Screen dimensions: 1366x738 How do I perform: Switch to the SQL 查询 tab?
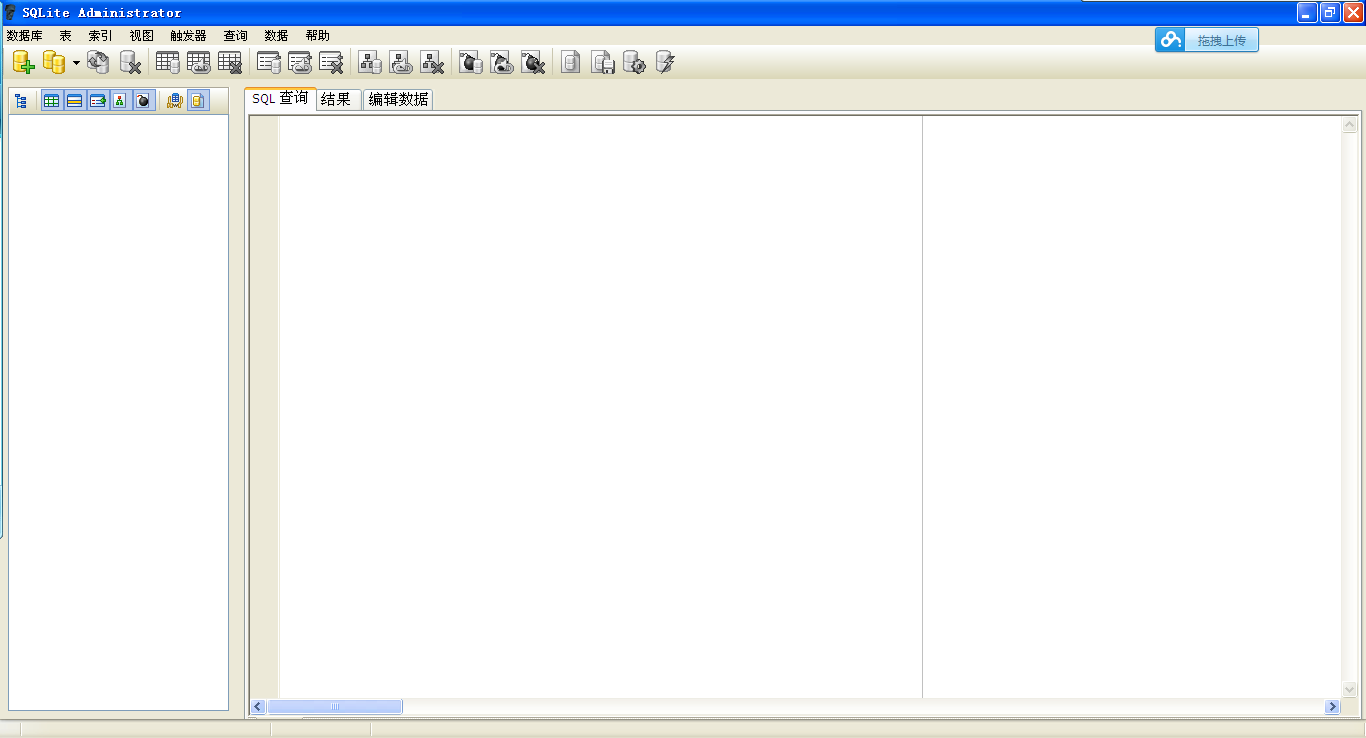point(280,98)
